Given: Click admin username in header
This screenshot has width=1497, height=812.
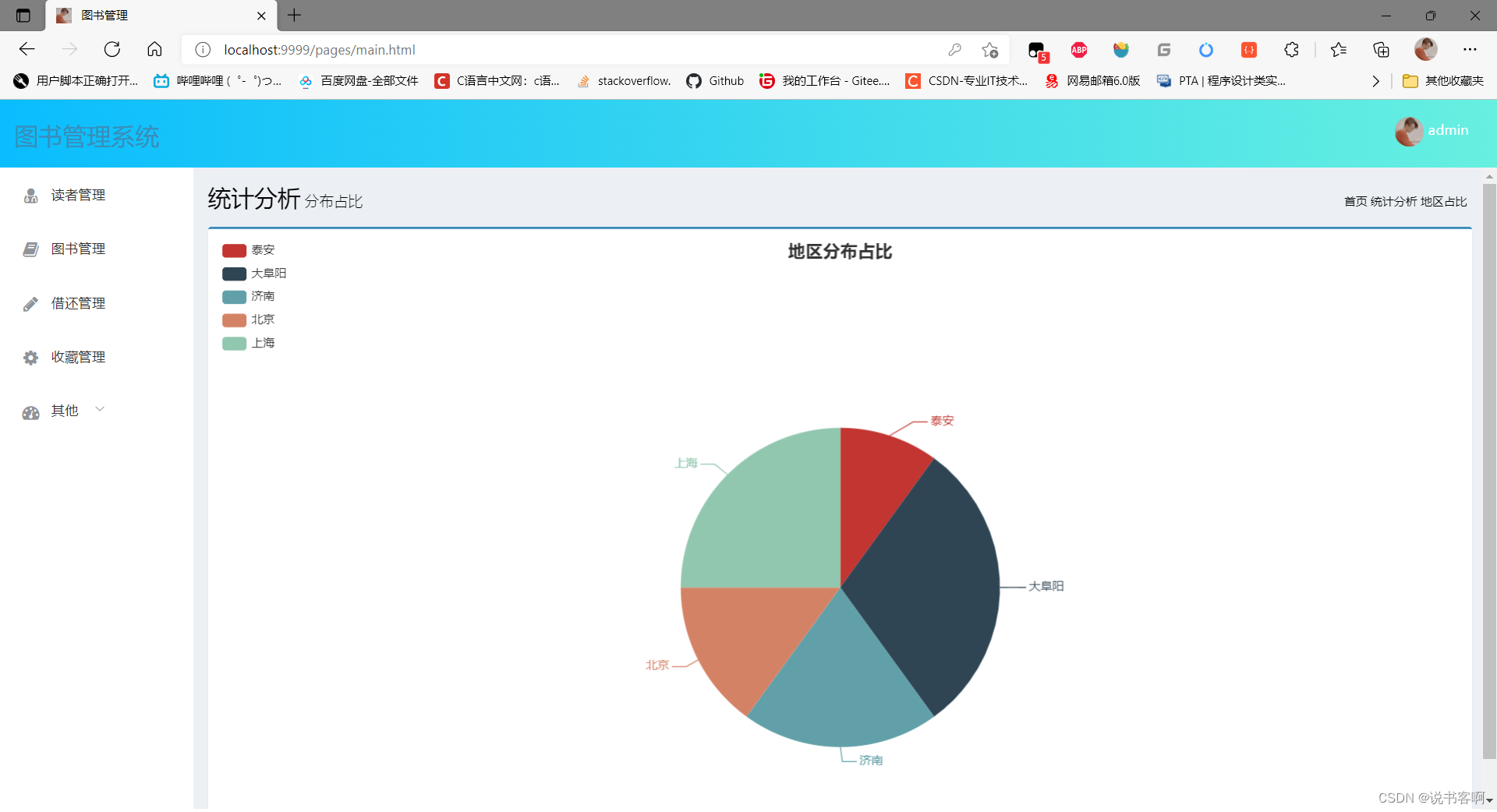Looking at the screenshot, I should click(x=1448, y=131).
